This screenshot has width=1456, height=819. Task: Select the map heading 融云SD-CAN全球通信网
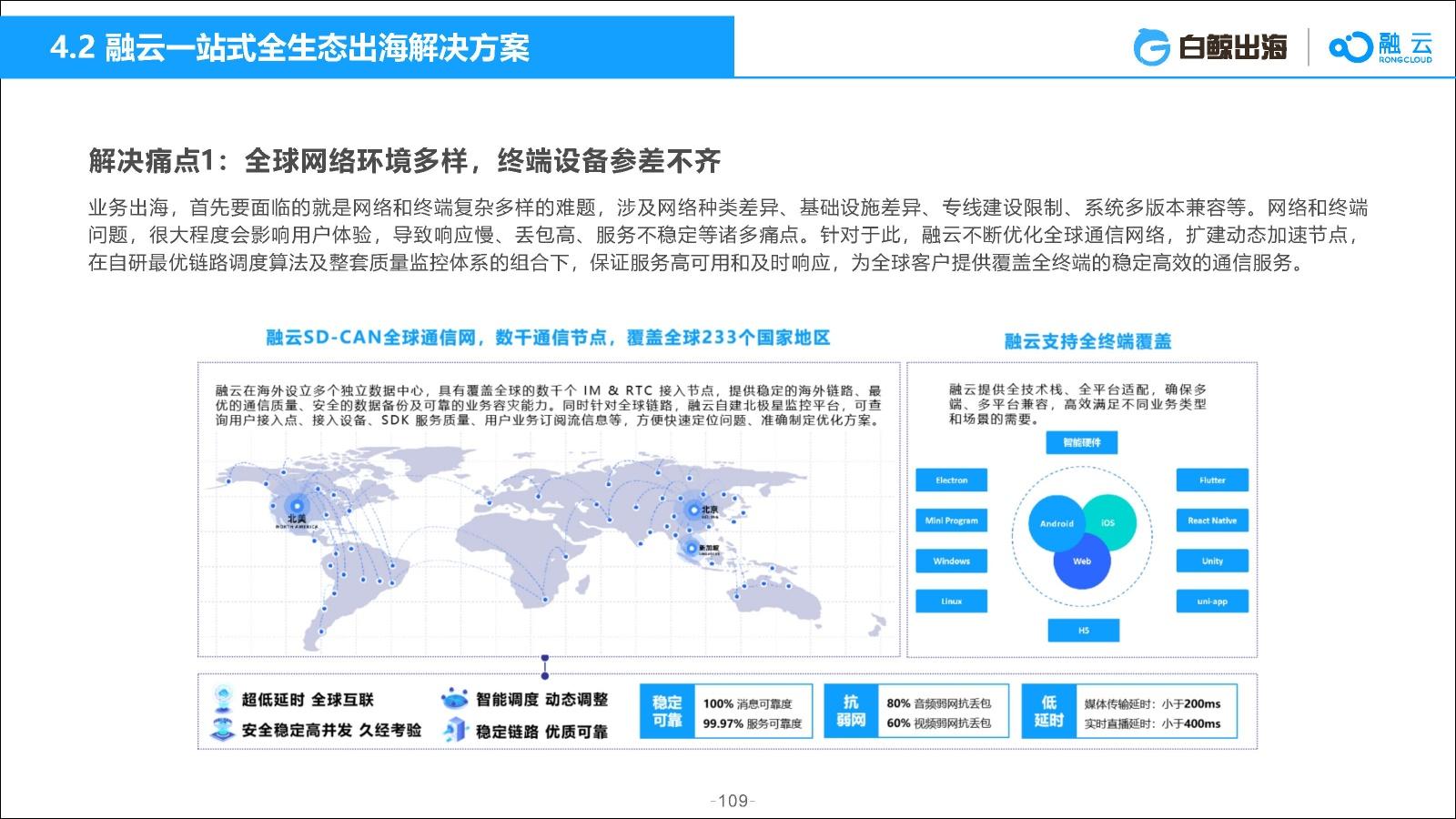[548, 338]
